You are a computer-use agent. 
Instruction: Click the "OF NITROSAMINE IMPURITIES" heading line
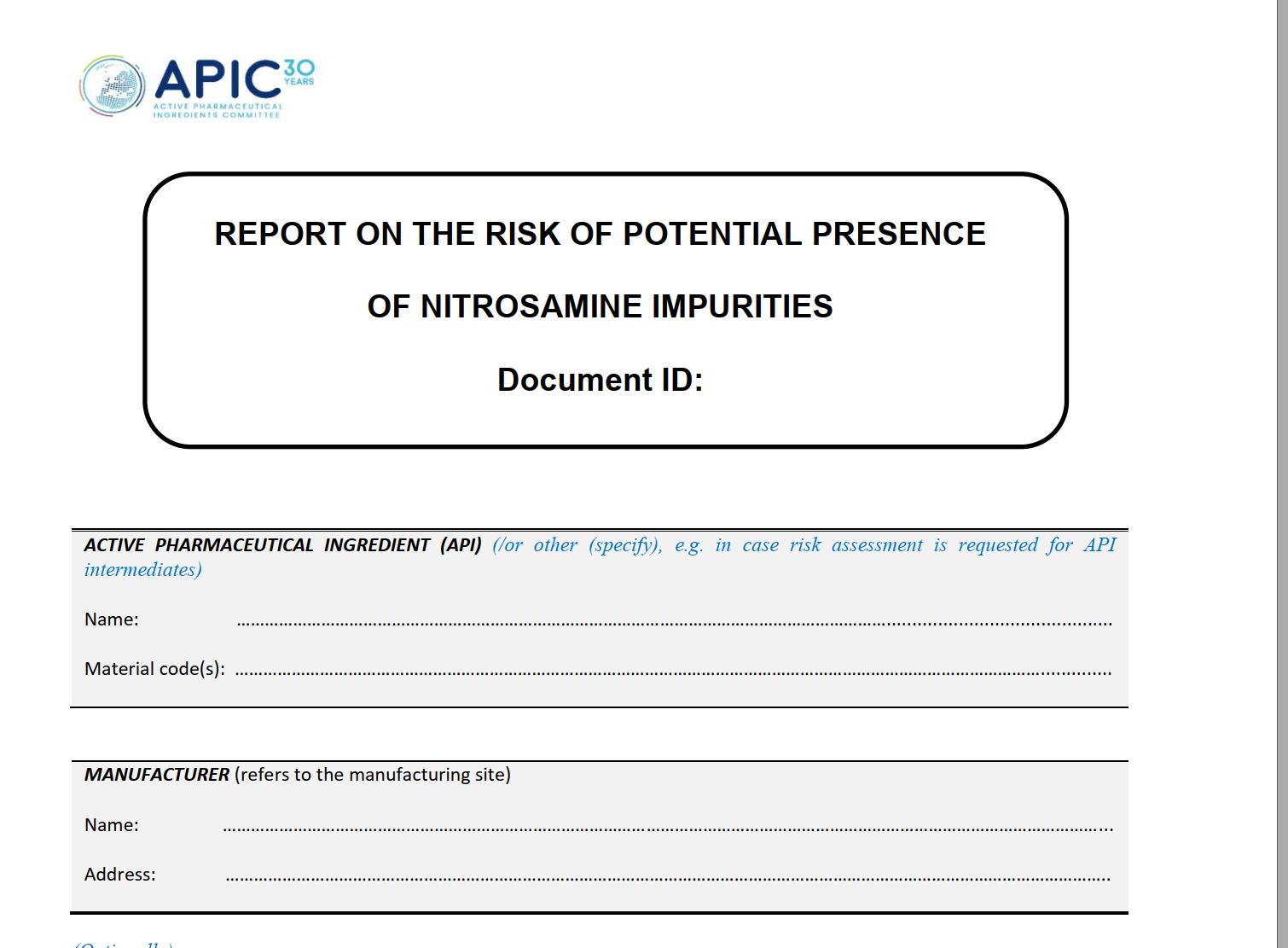(x=600, y=306)
